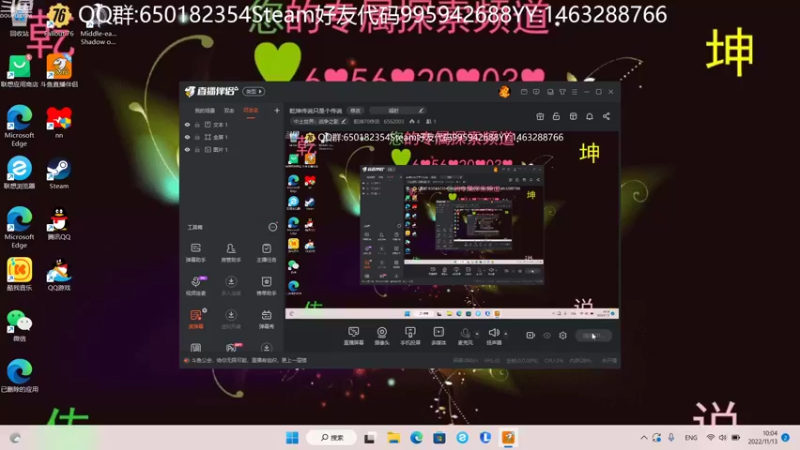The image size is (800, 450).
Task: Click the Windows Start button on taskbar
Action: point(292,438)
